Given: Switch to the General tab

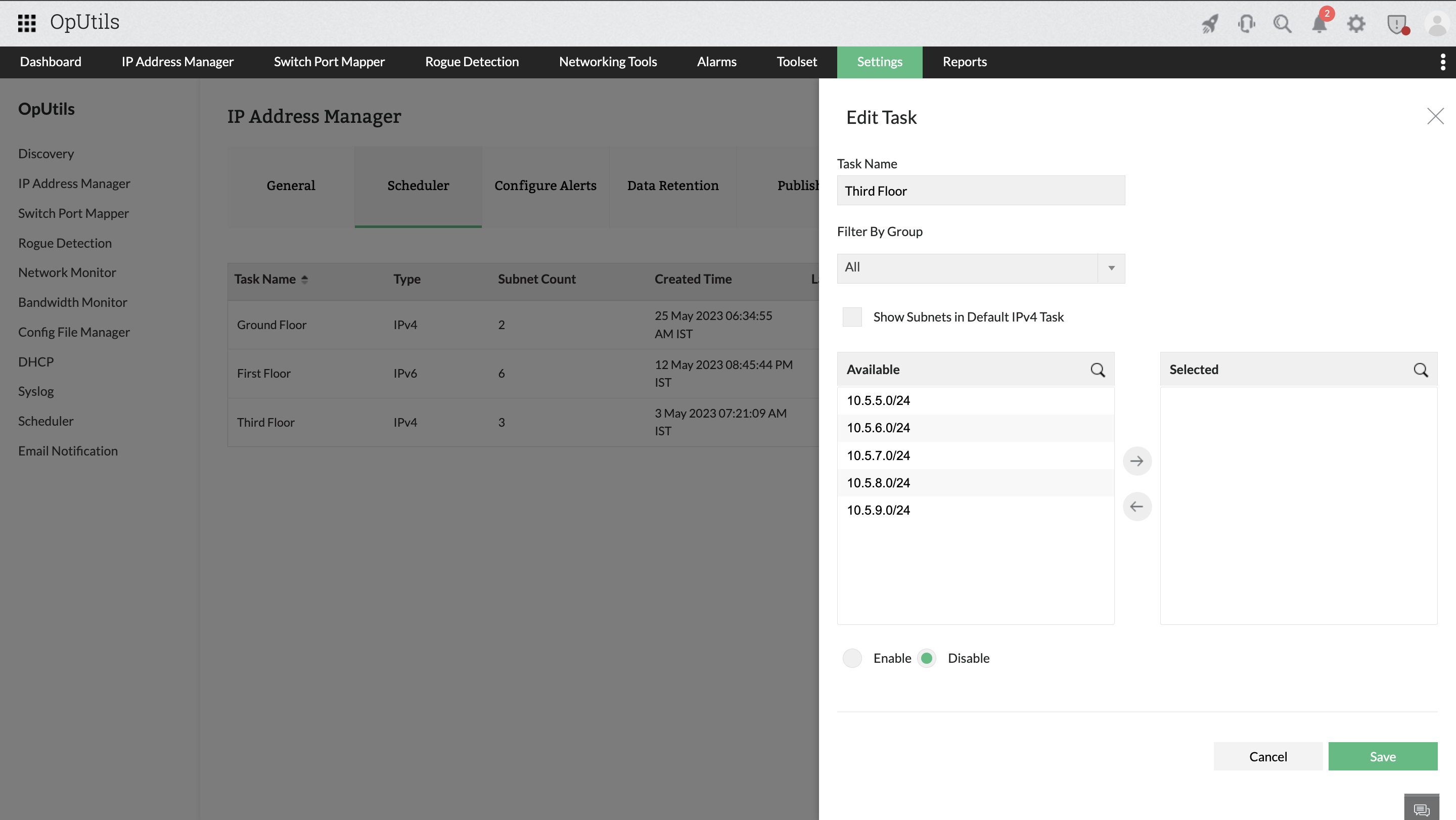Looking at the screenshot, I should click(291, 186).
